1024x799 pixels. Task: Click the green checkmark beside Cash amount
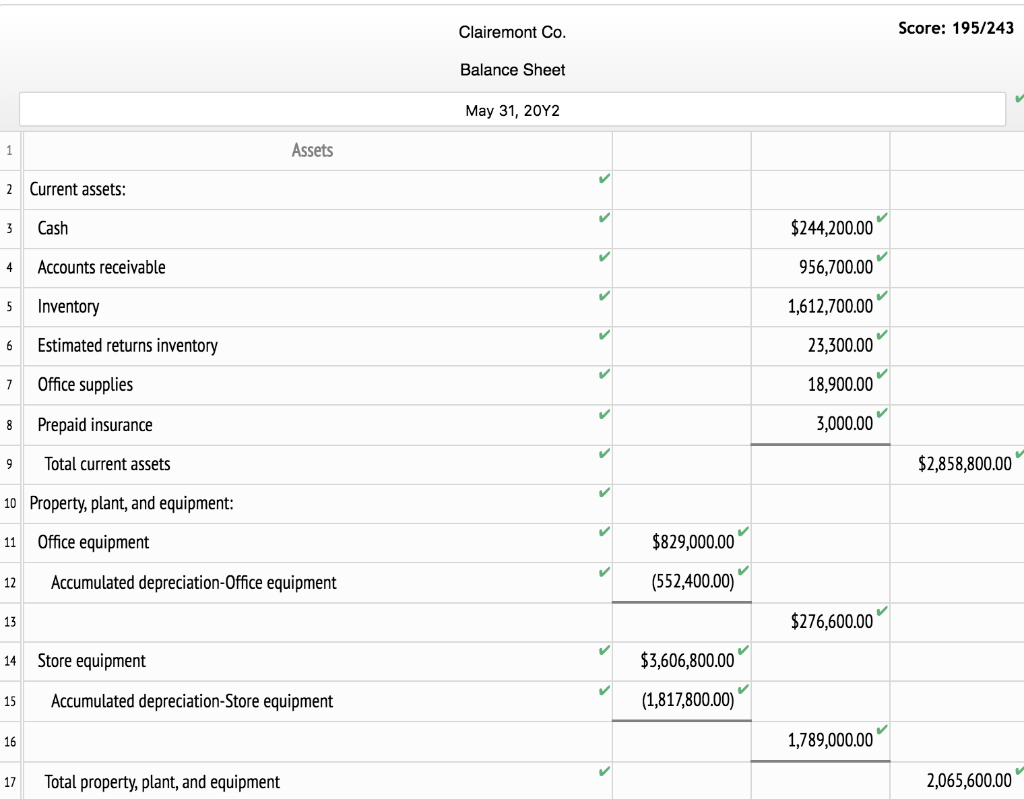click(x=879, y=219)
